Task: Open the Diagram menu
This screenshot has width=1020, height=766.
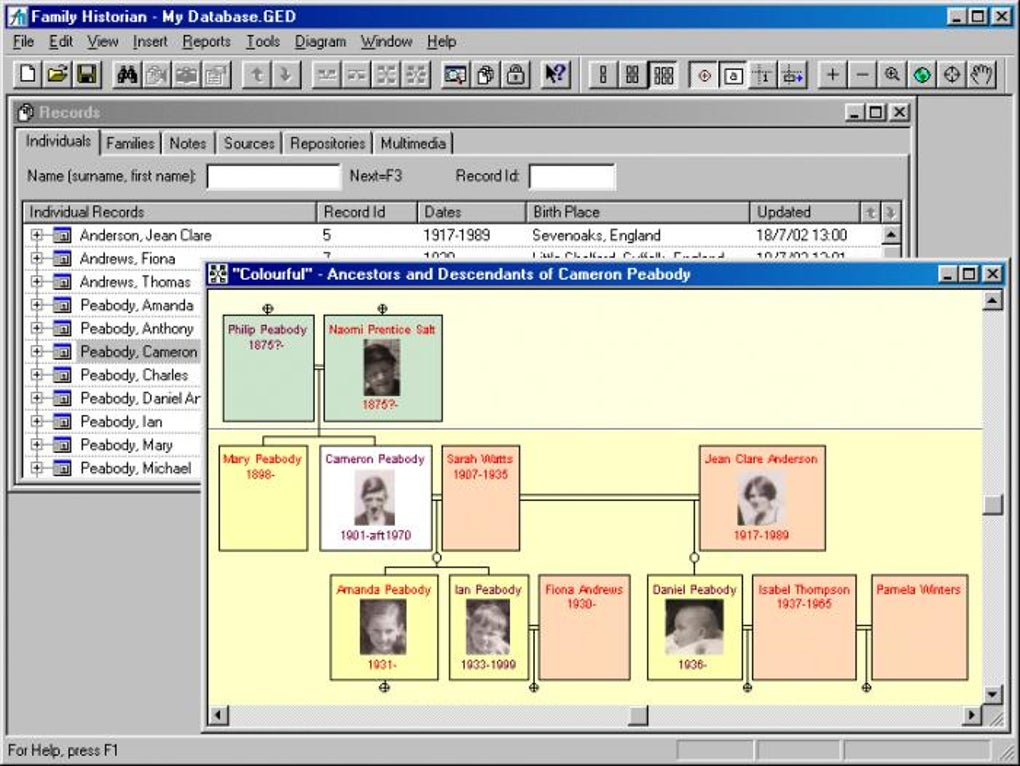Action: pos(320,42)
